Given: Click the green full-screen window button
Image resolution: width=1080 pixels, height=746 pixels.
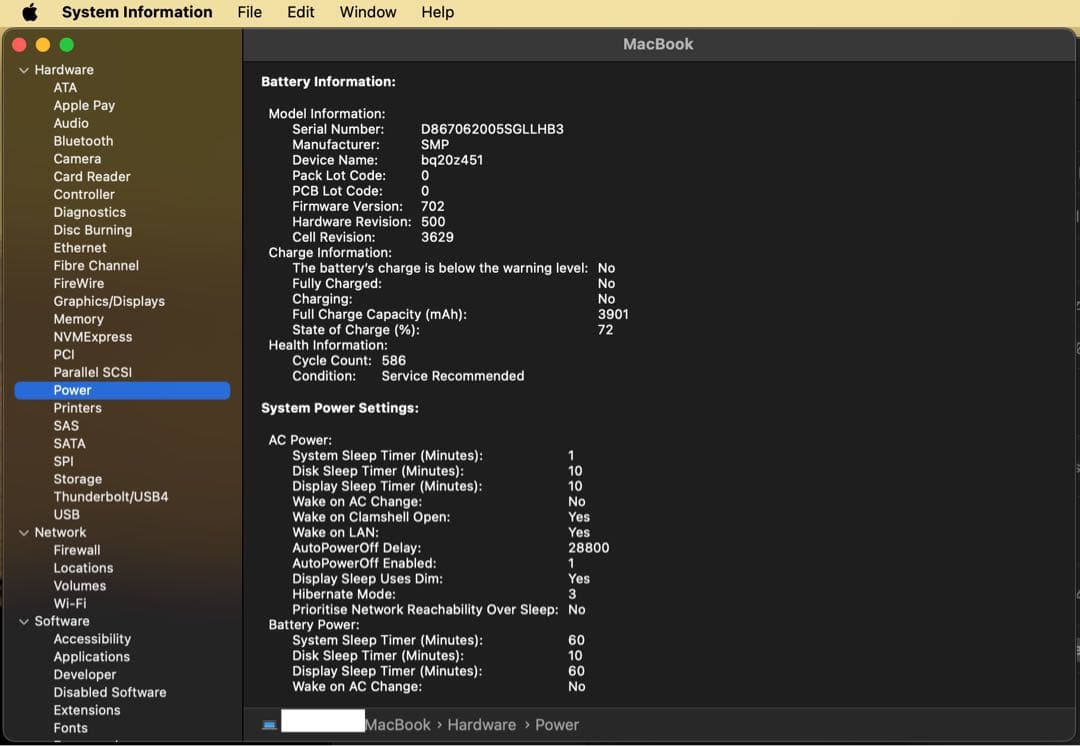Looking at the screenshot, I should click(67, 45).
